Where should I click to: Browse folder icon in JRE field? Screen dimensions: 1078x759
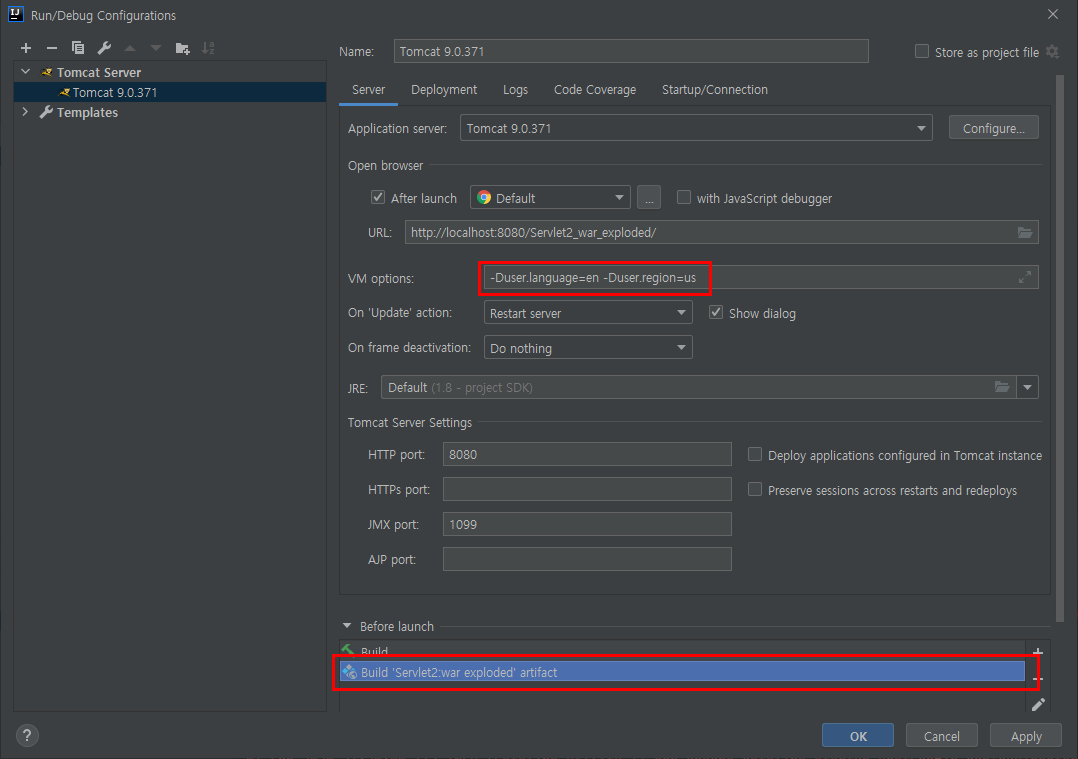pos(1002,387)
